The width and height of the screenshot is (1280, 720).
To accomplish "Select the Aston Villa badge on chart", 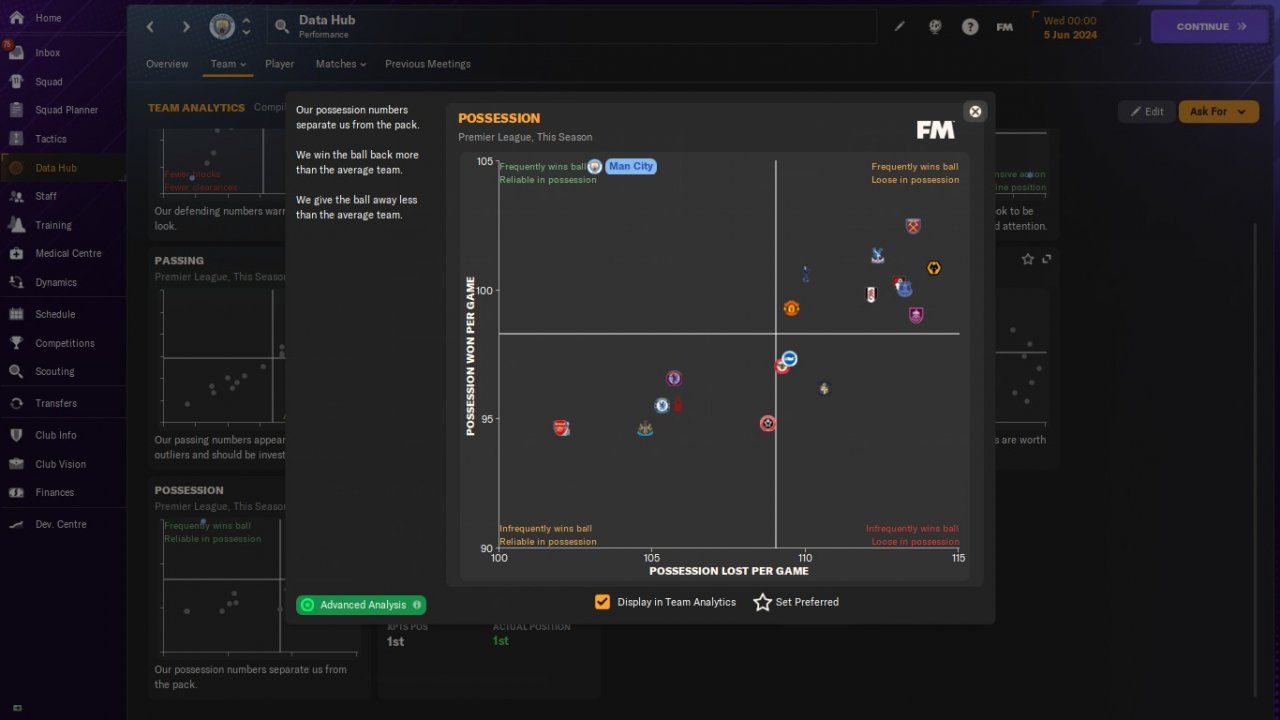I will tap(674, 378).
